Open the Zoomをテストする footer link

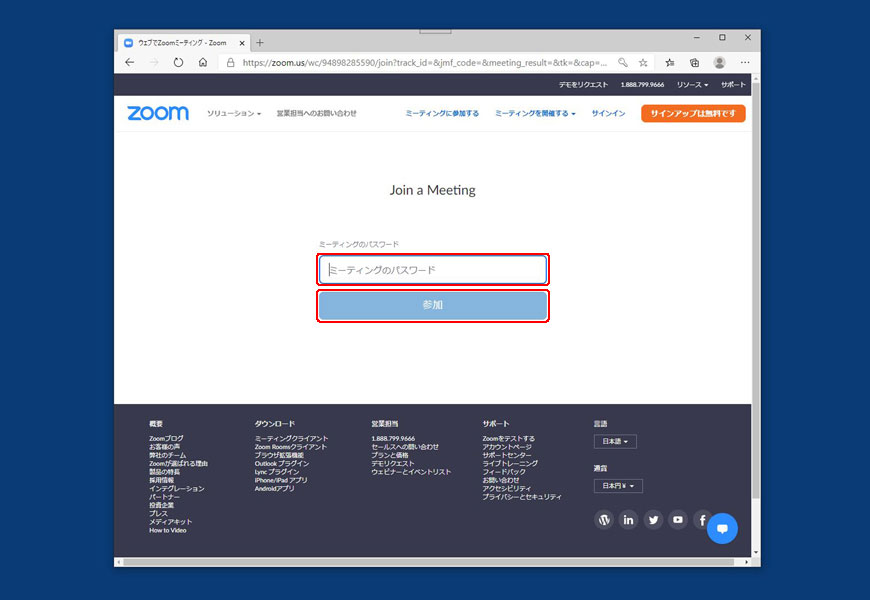pyautogui.click(x=509, y=438)
